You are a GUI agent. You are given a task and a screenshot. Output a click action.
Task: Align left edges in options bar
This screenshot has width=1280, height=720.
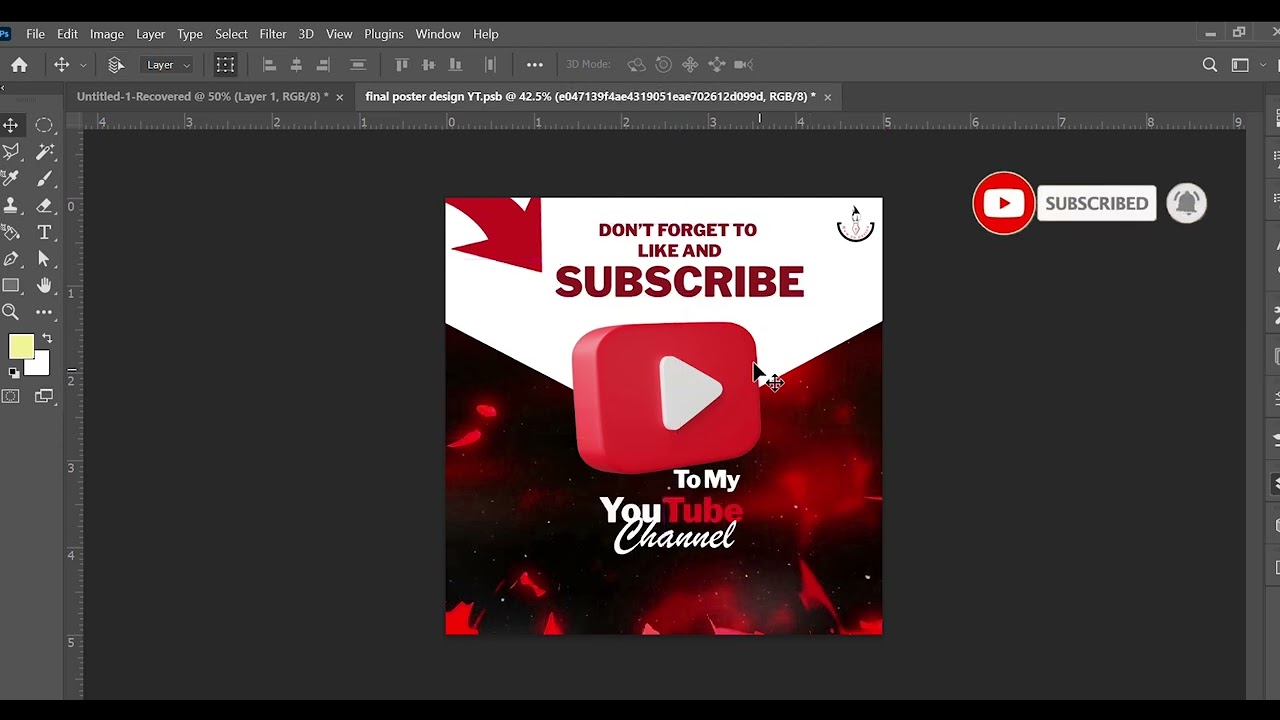[269, 65]
